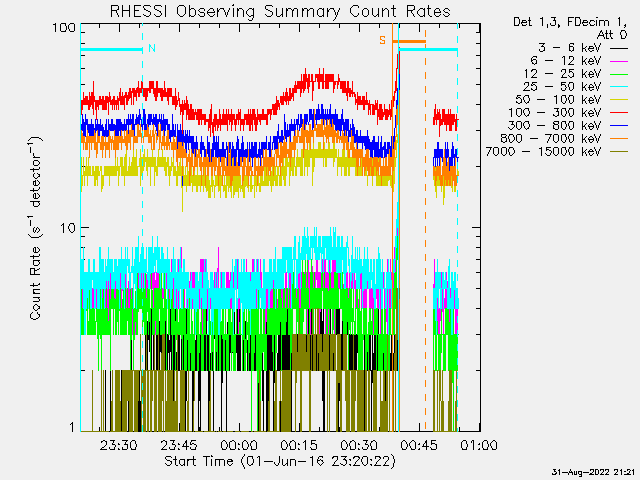Click the red line swatch for 100 - 300 keV

[619, 113]
